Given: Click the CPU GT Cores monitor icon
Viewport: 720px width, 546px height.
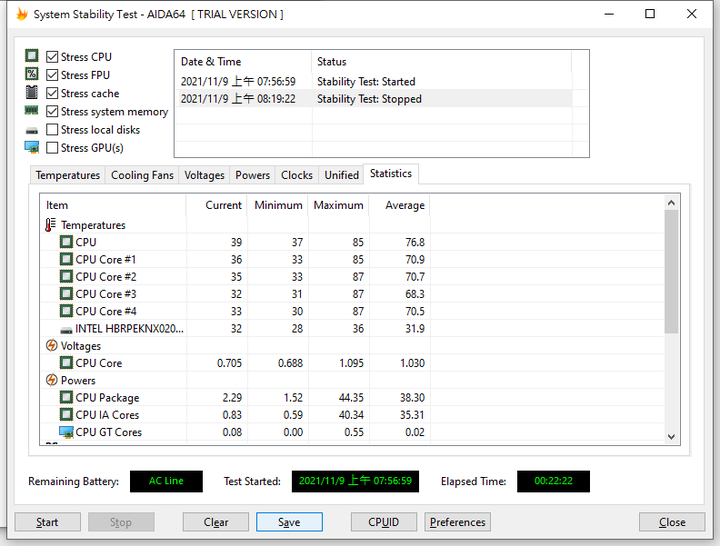Looking at the screenshot, I should click(x=67, y=432).
